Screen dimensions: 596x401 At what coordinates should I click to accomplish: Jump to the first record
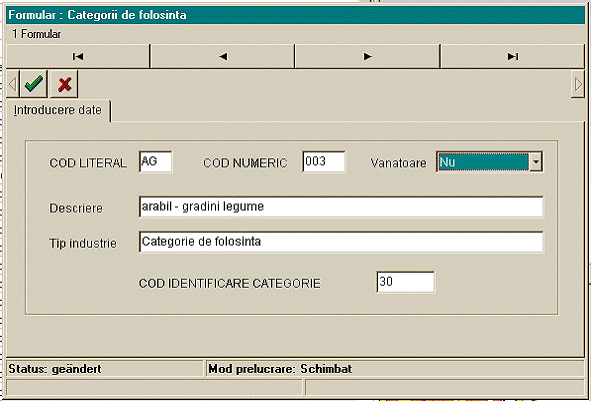coord(78,56)
